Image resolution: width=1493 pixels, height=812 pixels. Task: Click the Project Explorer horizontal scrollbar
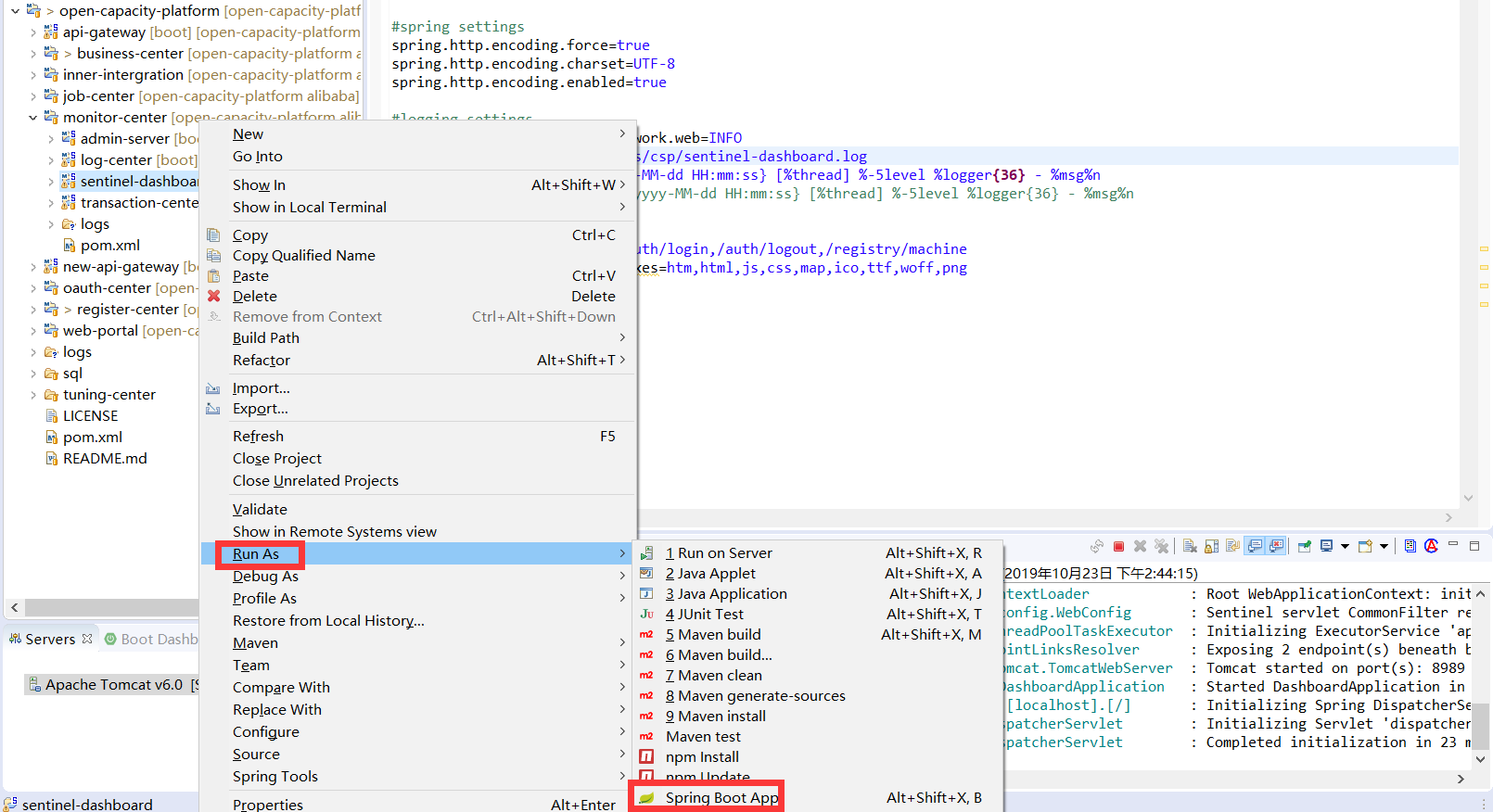coord(111,607)
